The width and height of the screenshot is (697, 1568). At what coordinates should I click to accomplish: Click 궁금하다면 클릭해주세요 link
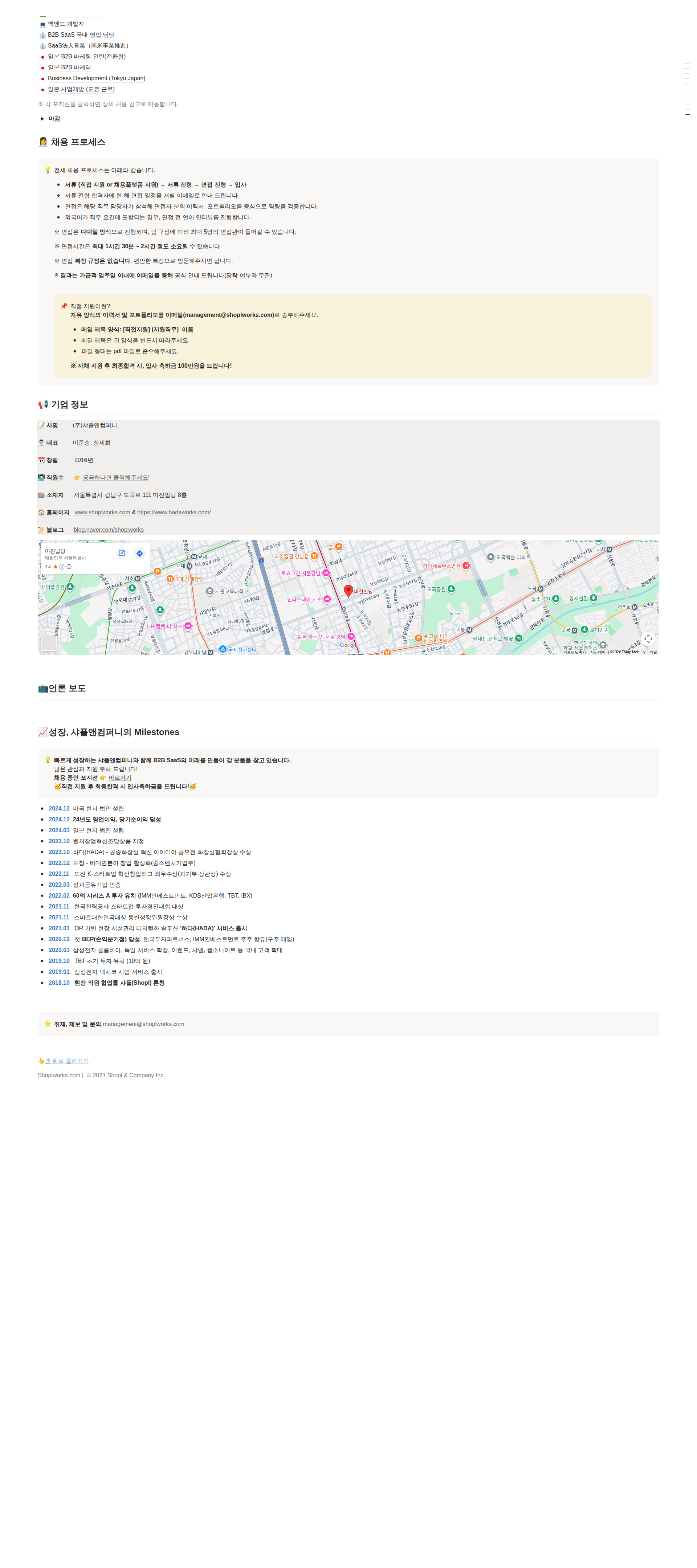[116, 478]
